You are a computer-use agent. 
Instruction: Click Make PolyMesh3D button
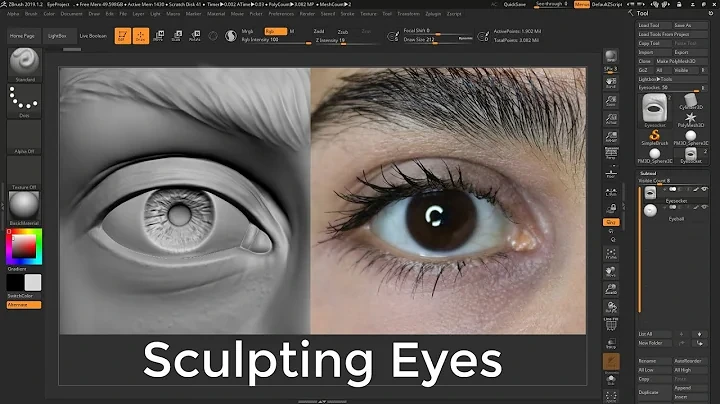click(x=681, y=61)
